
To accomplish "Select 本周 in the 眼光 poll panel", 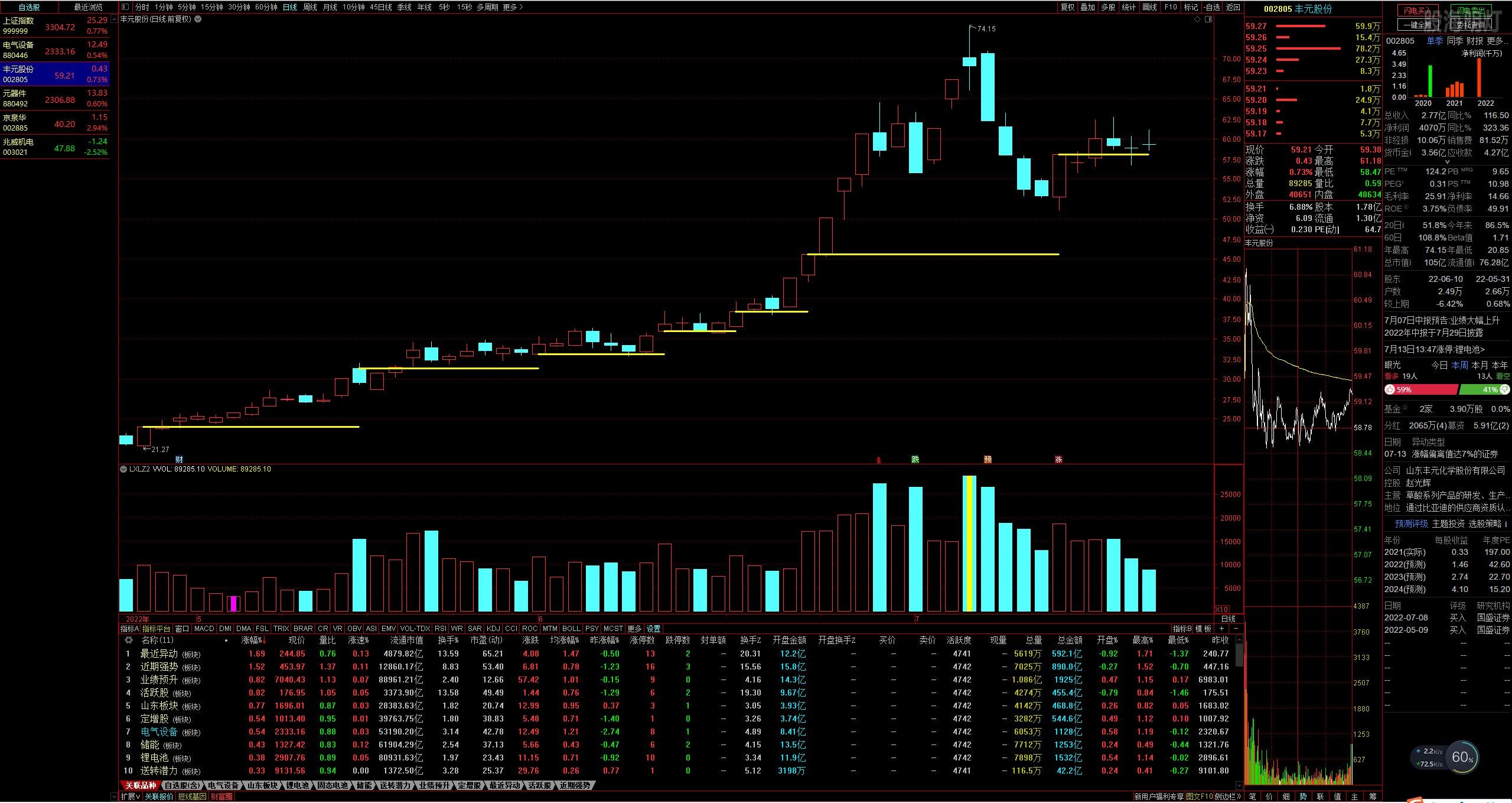I will pyautogui.click(x=1459, y=365).
